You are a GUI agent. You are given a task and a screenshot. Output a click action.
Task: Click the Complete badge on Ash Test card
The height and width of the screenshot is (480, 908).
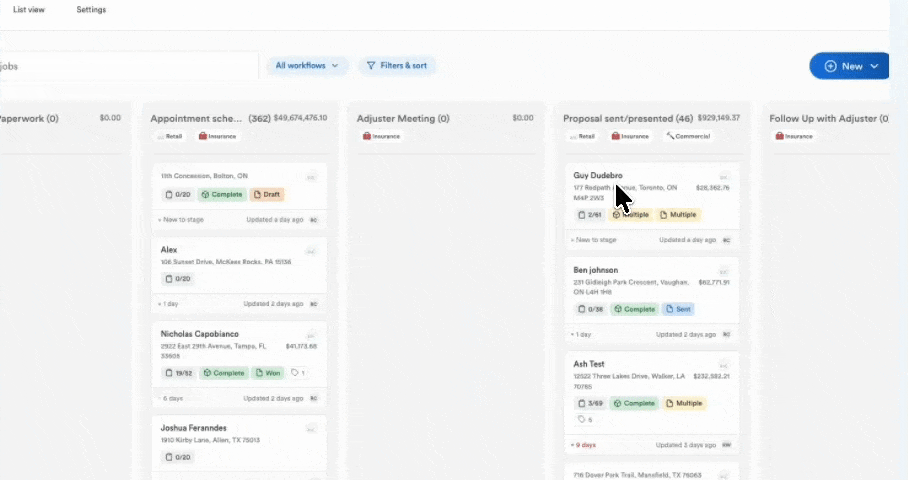point(634,404)
